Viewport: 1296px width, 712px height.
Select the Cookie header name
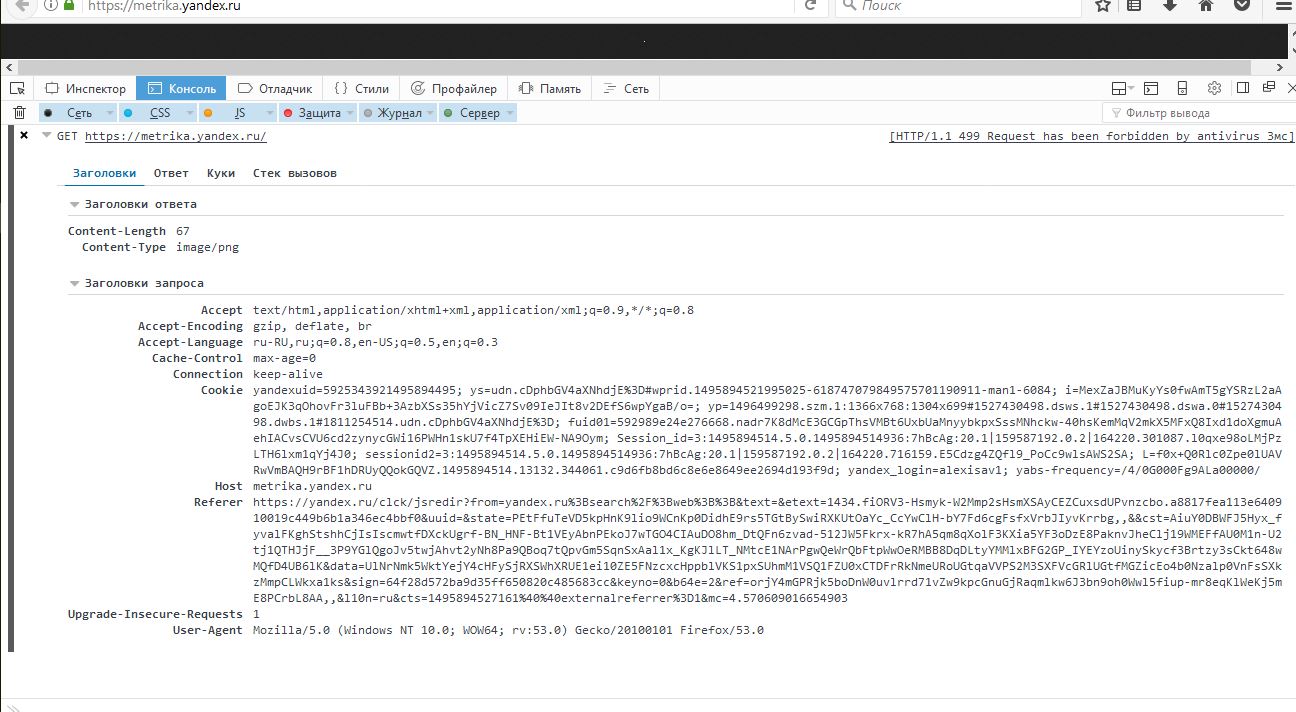coord(222,390)
